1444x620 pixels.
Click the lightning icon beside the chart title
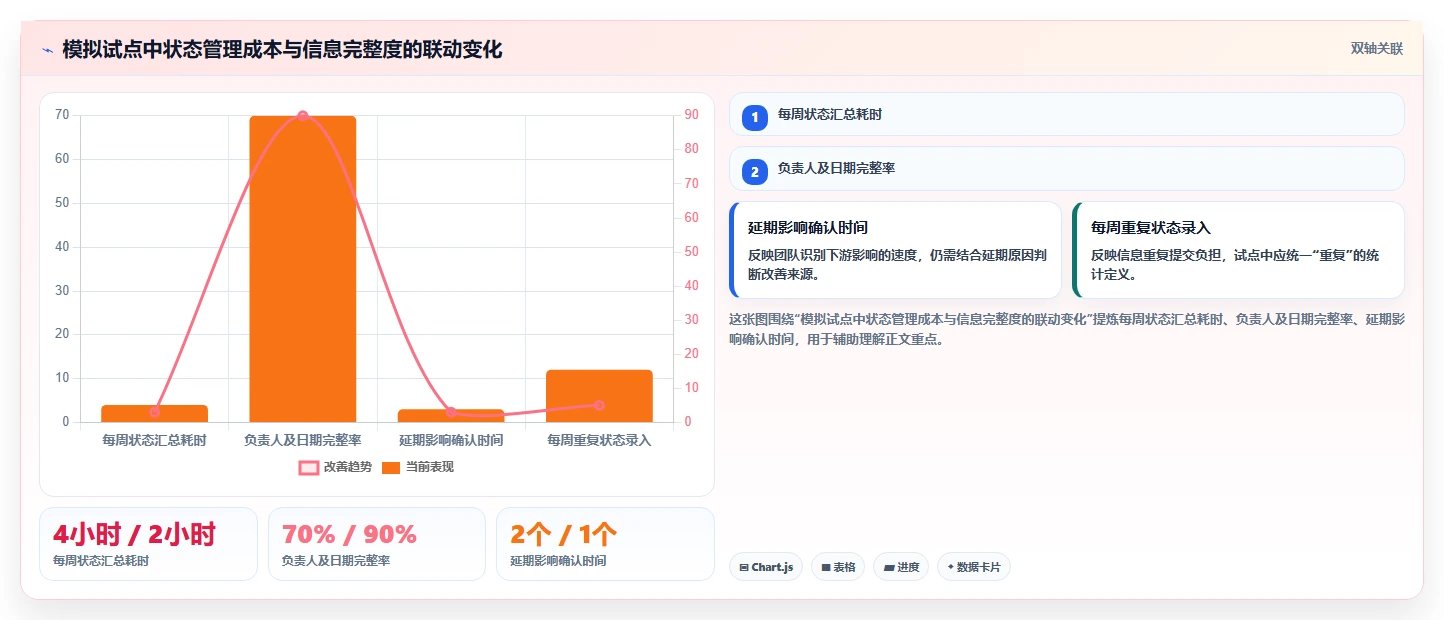47,50
